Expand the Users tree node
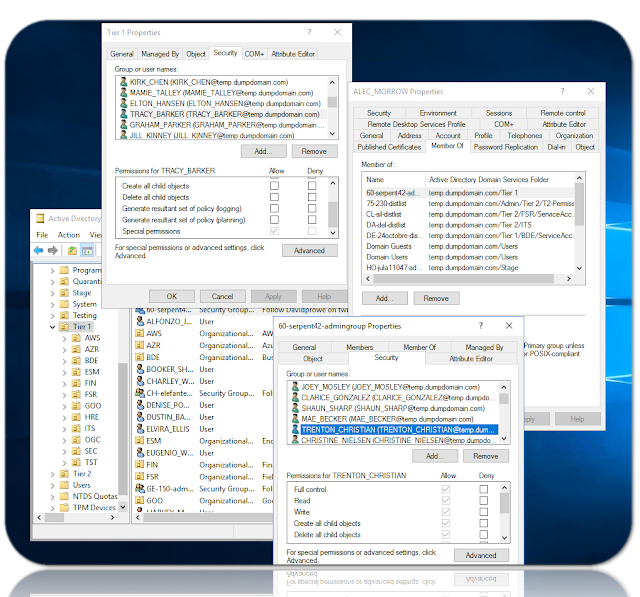Viewport: 640px width, 597px height. point(52,486)
